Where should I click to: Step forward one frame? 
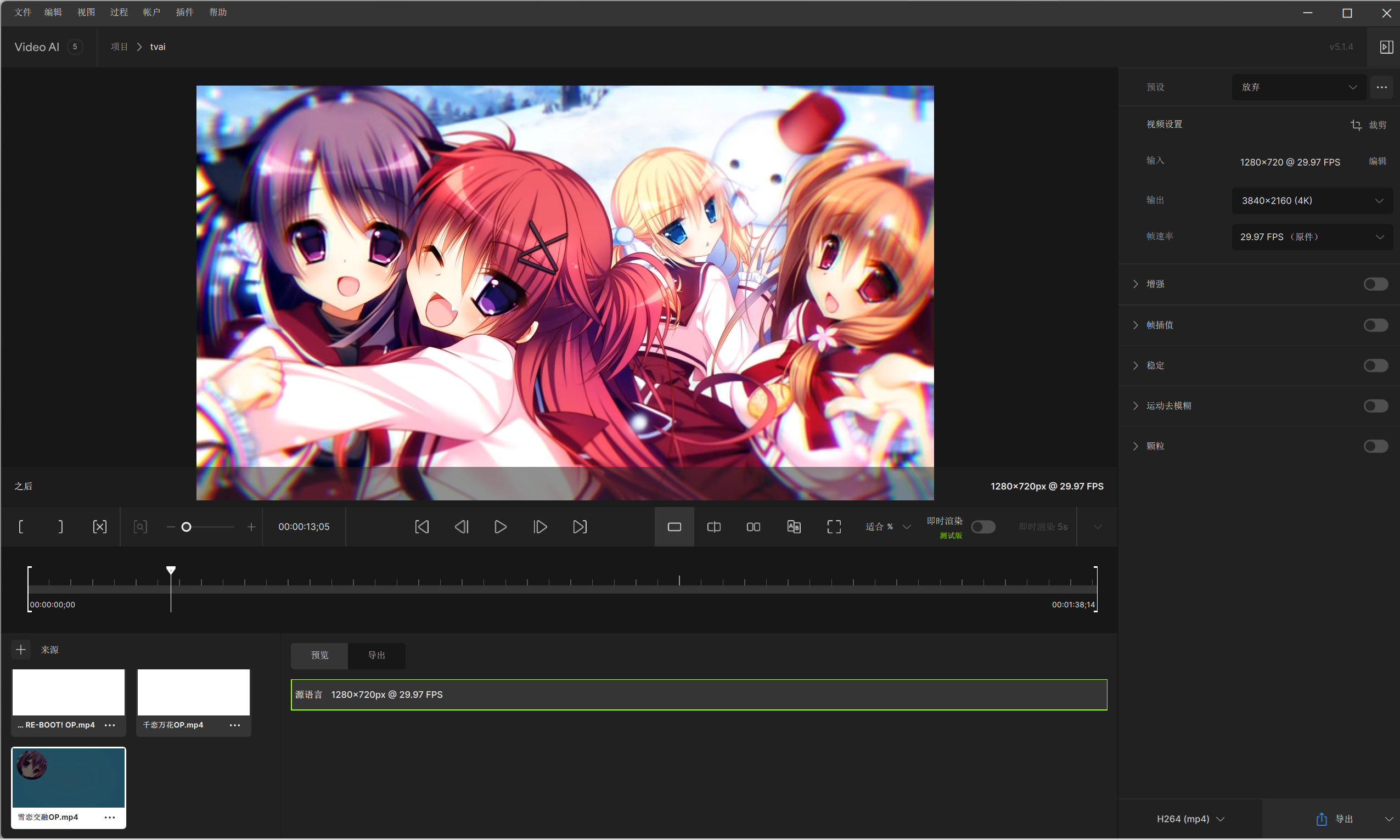(x=540, y=527)
